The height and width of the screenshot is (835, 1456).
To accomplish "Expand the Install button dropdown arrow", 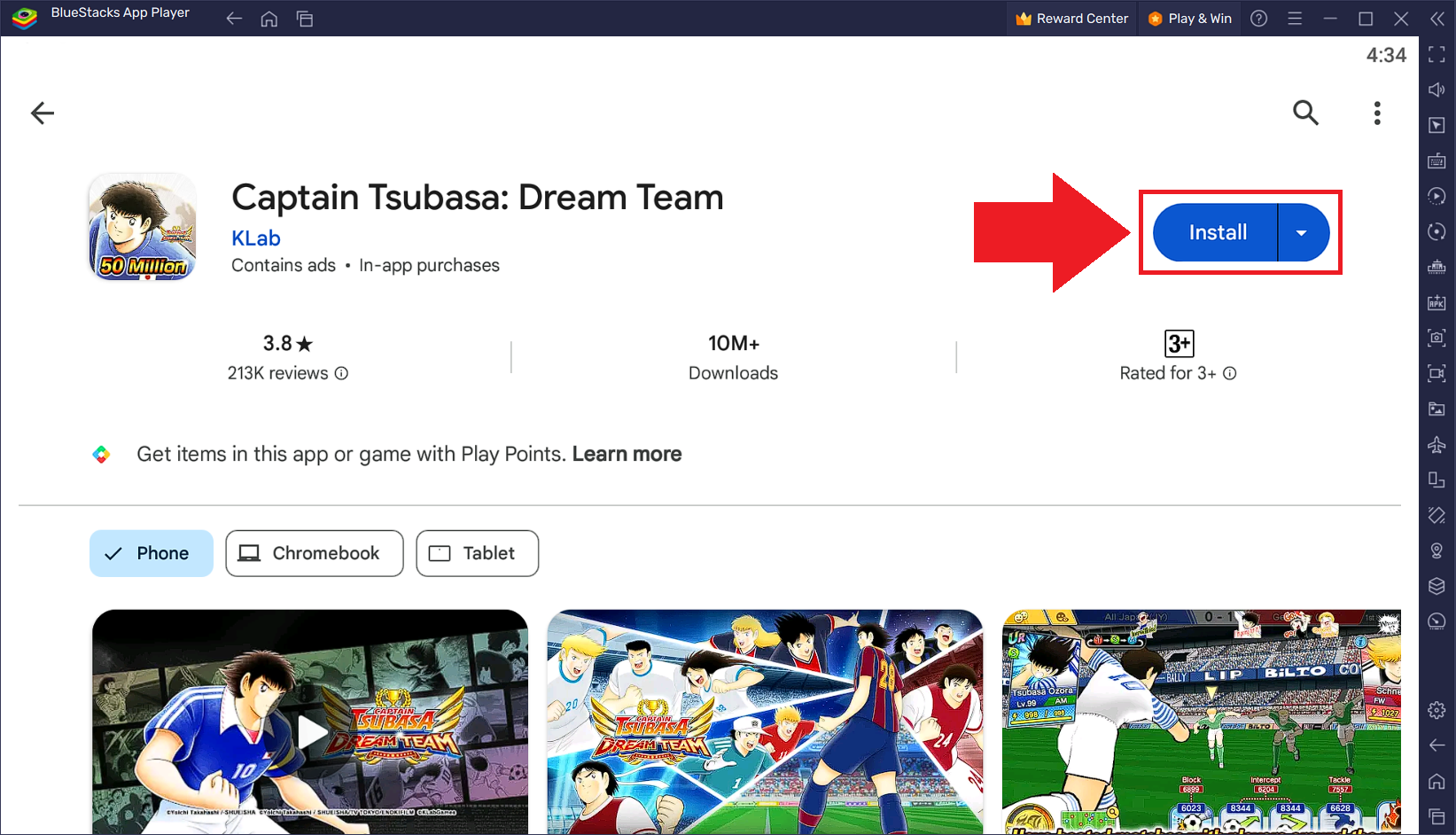I will [1303, 232].
